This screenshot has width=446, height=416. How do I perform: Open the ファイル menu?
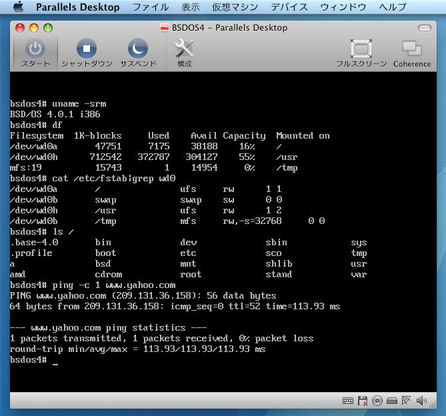(x=151, y=7)
